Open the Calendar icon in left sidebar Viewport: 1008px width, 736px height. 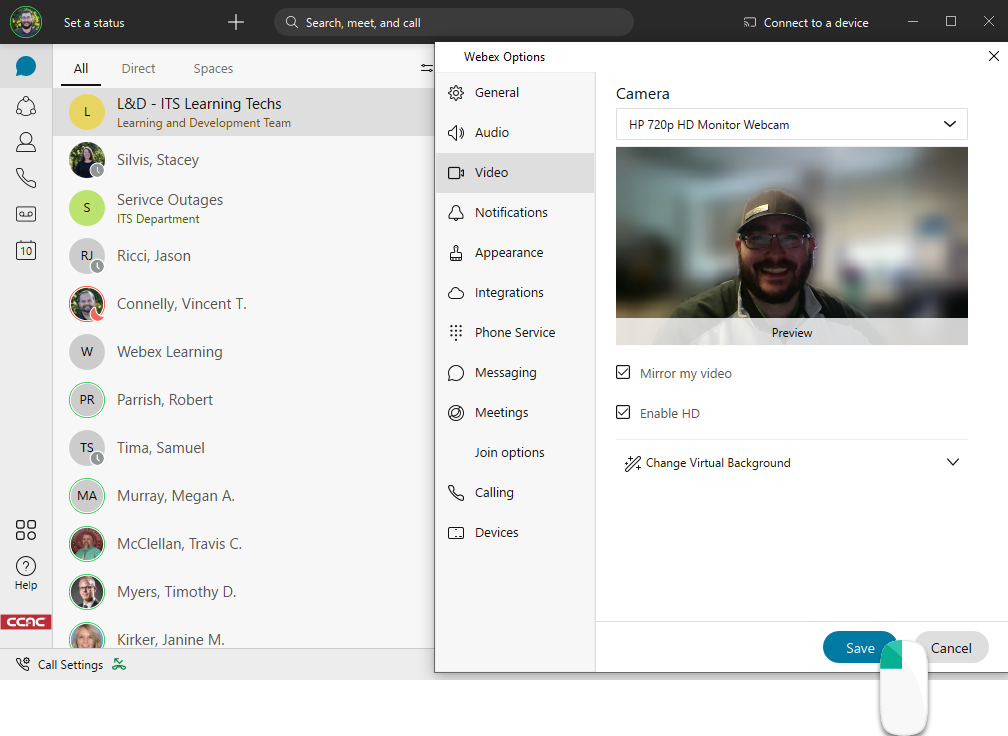pos(25,251)
